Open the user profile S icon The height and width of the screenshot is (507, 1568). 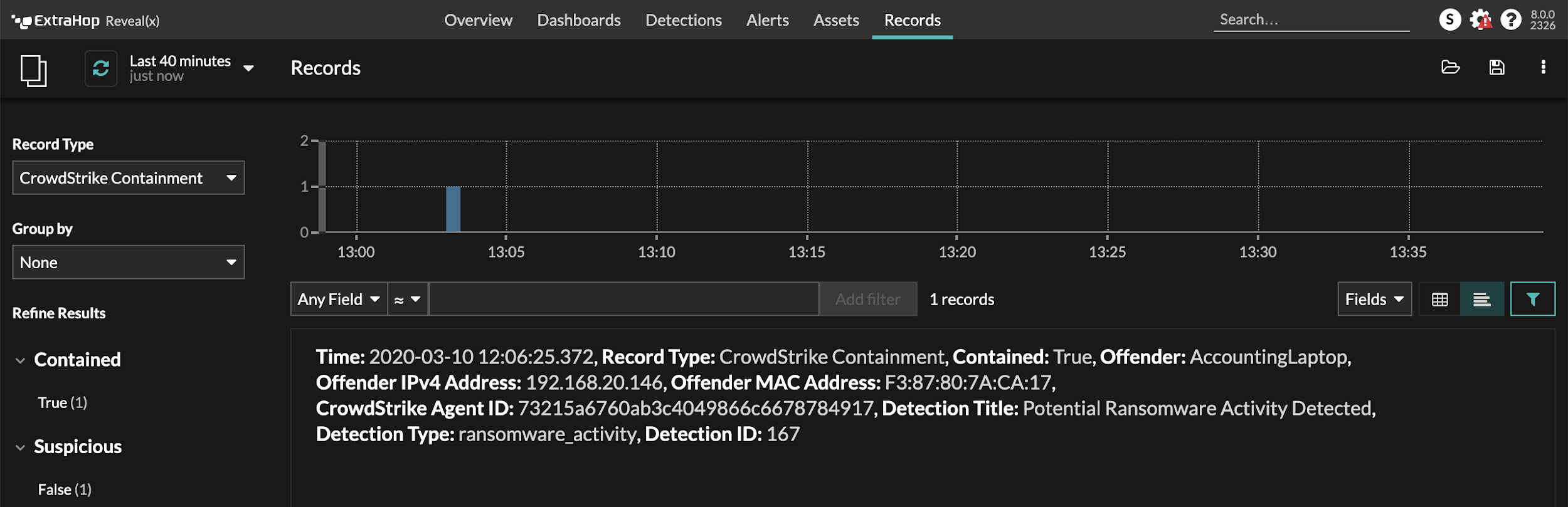[1449, 20]
